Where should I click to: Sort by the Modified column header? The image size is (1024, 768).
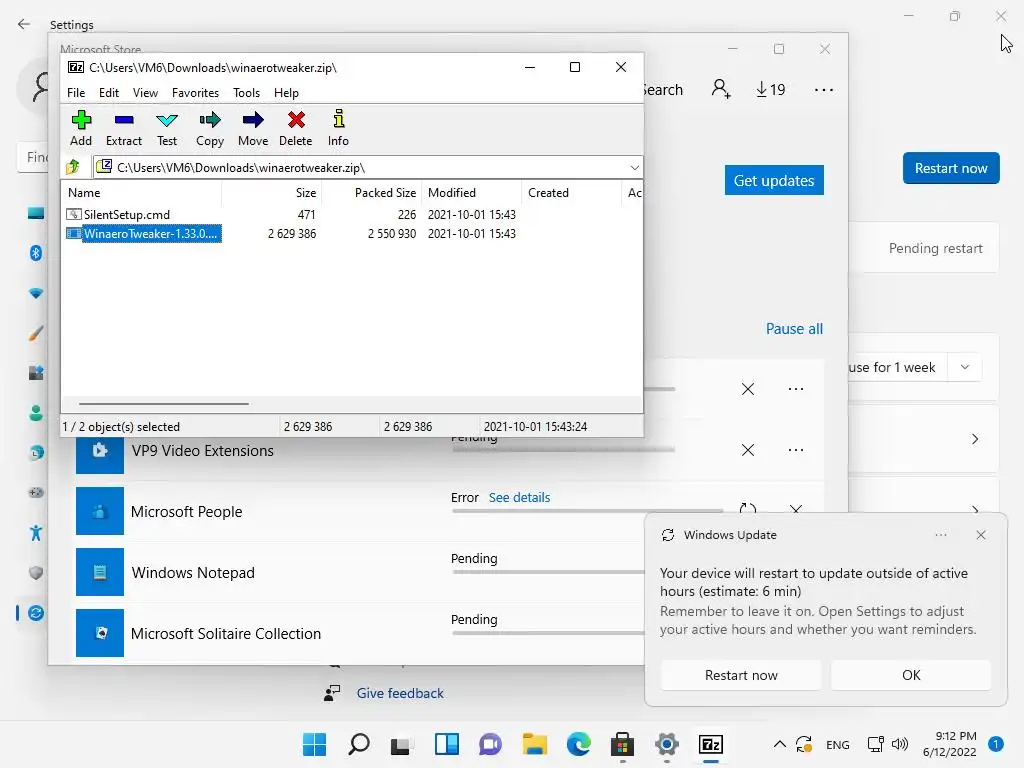[x=472, y=193]
